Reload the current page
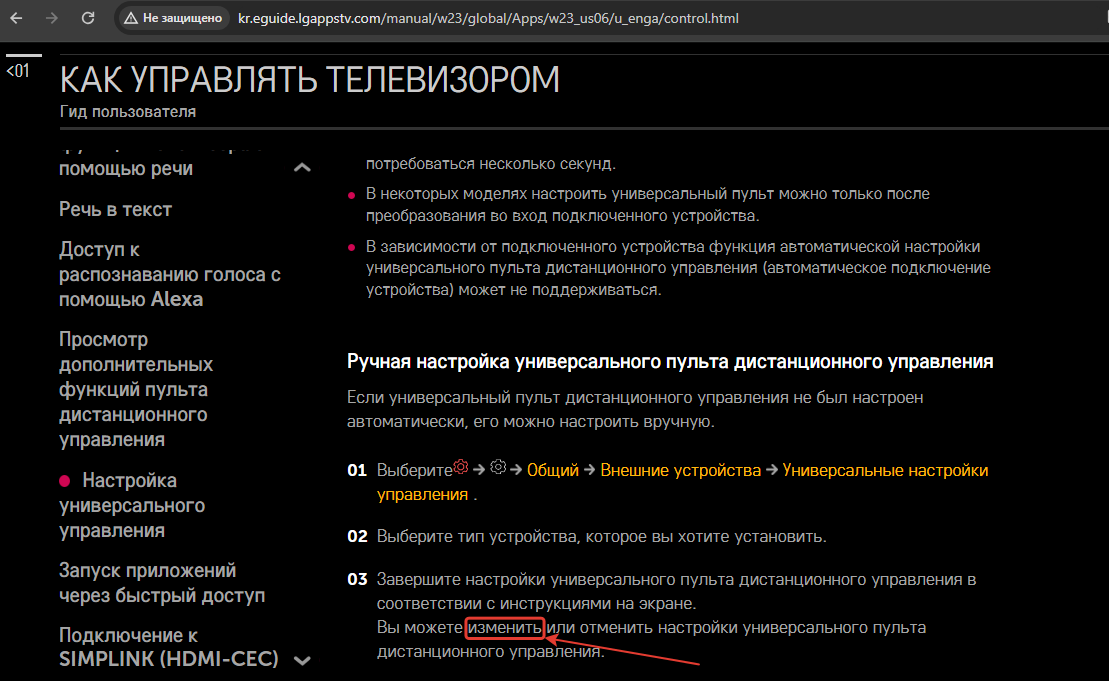 (x=88, y=18)
